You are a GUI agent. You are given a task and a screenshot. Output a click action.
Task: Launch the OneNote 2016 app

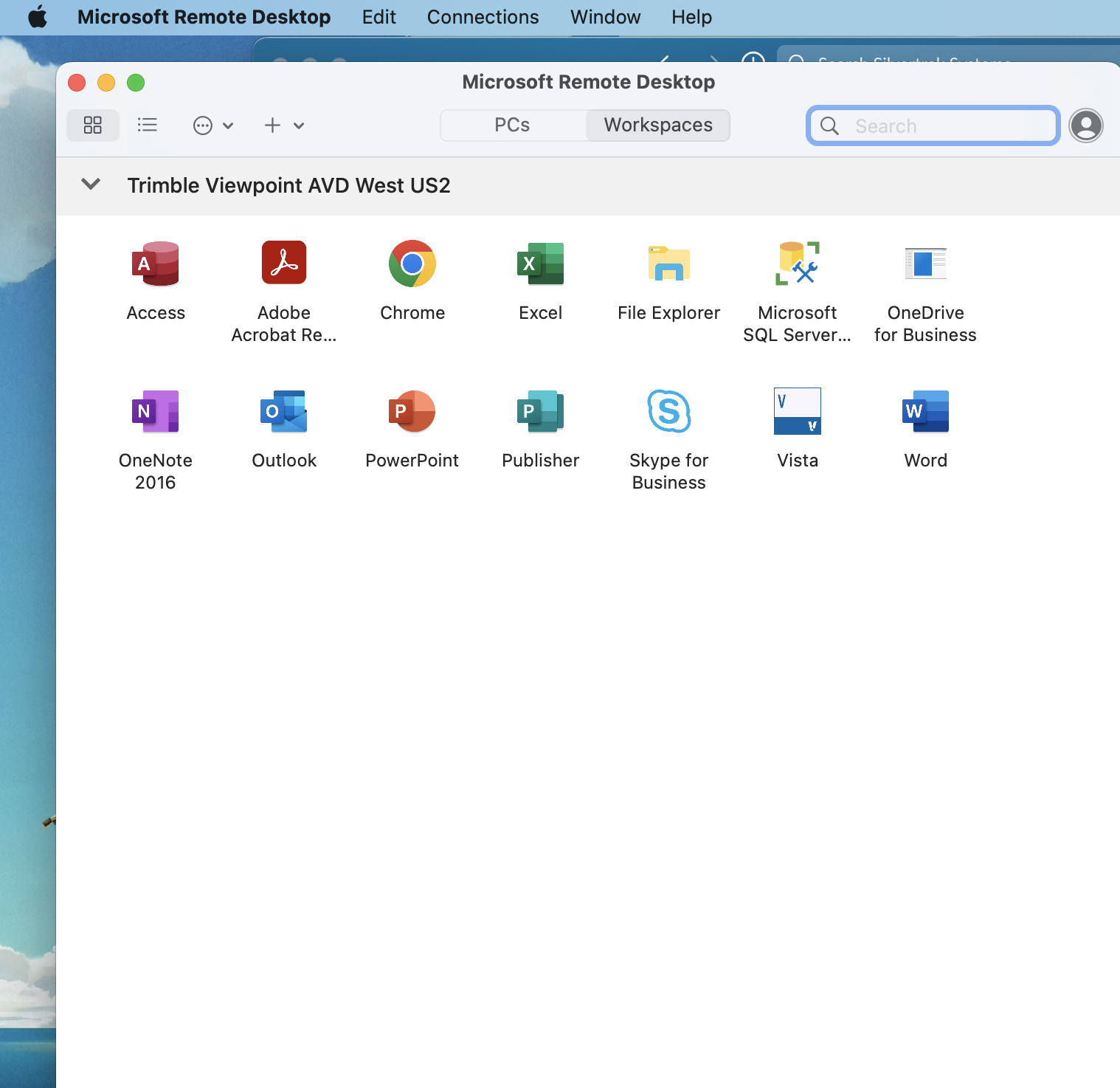click(x=156, y=411)
